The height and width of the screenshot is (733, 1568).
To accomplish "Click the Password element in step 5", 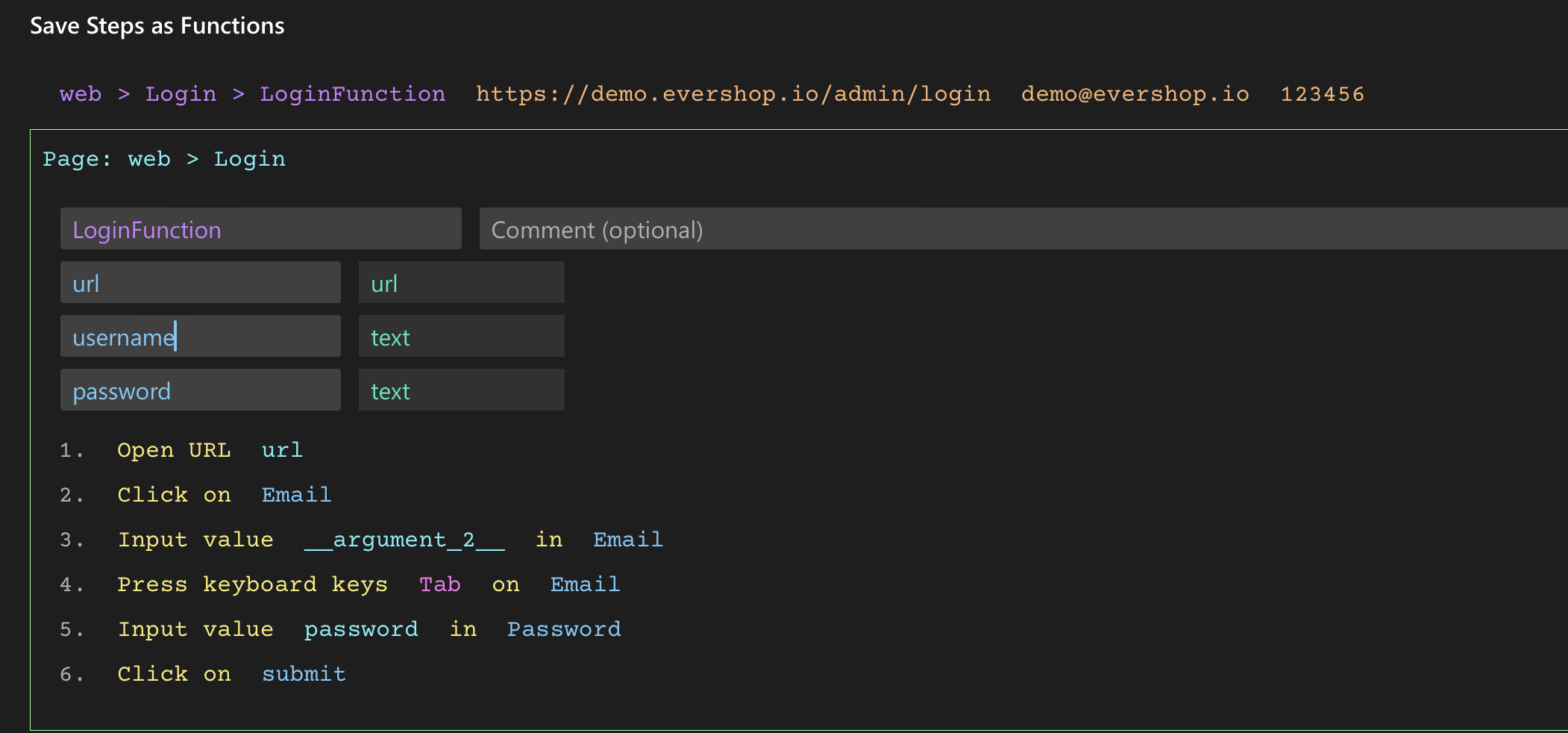I will [x=563, y=629].
